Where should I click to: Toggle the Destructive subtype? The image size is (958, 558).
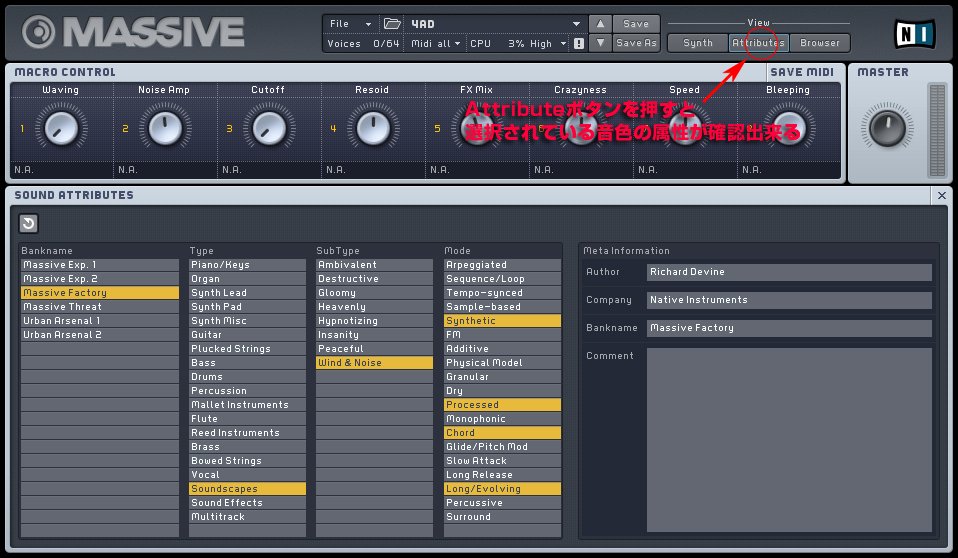click(375, 279)
